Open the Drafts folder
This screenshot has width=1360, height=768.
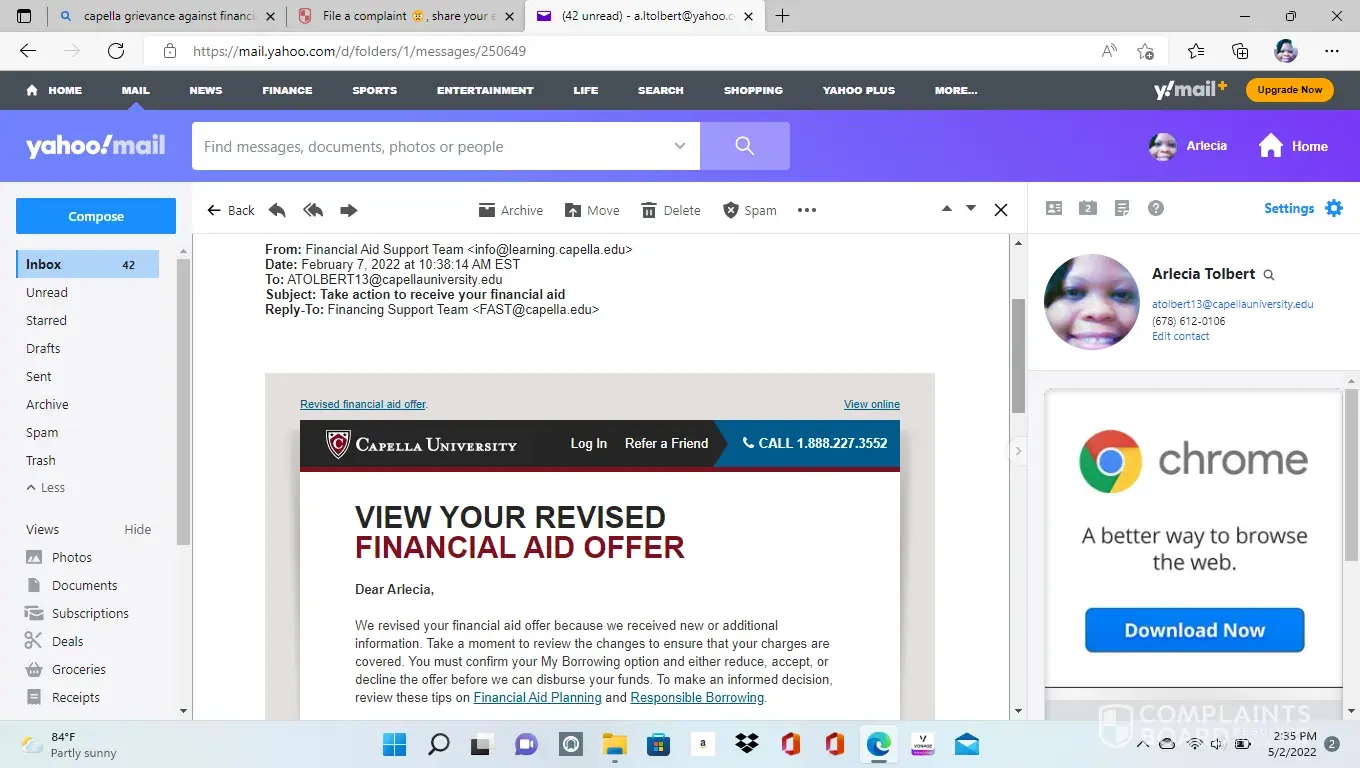tap(43, 348)
